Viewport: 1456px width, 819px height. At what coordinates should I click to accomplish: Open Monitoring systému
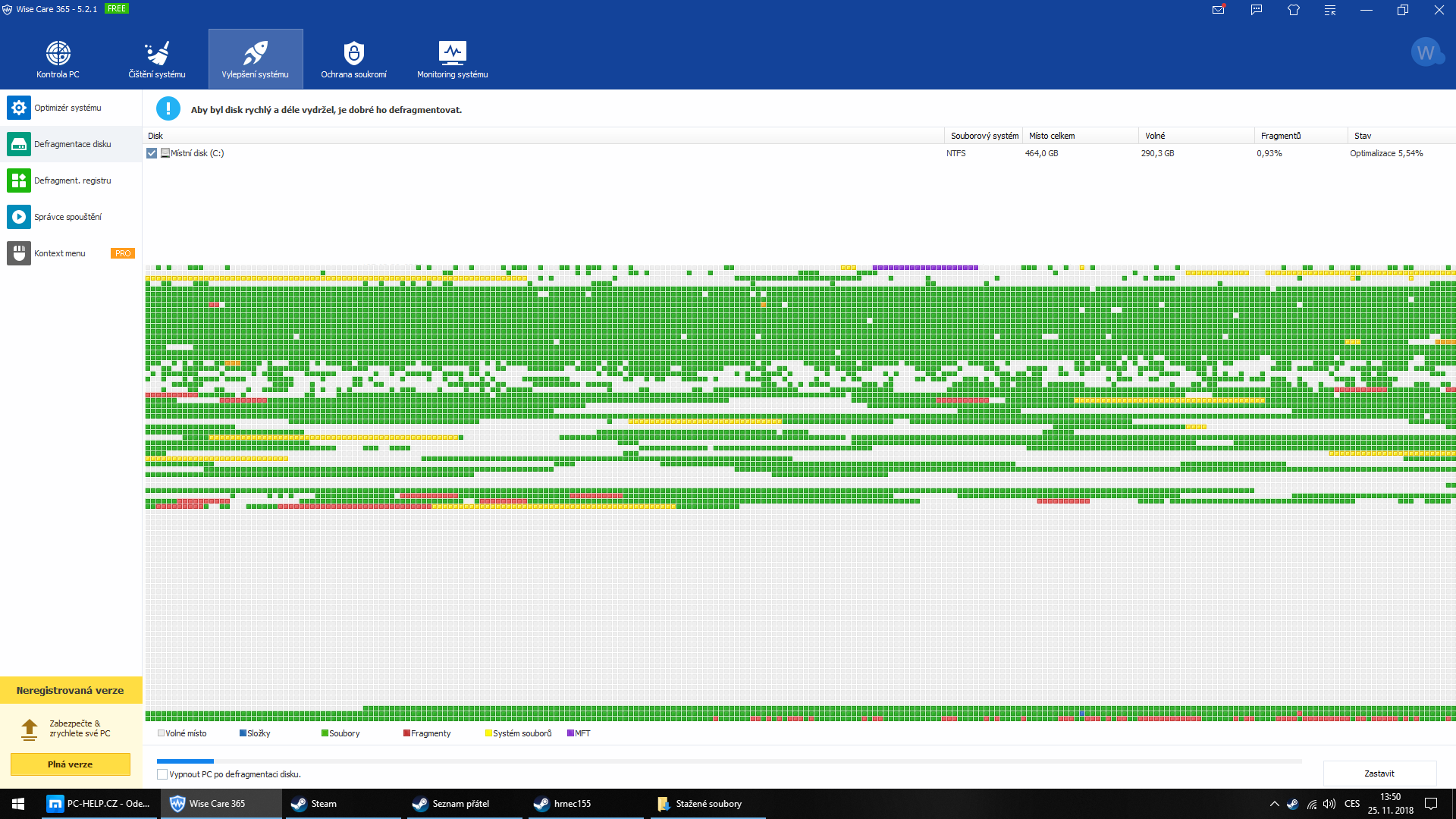pos(452,59)
